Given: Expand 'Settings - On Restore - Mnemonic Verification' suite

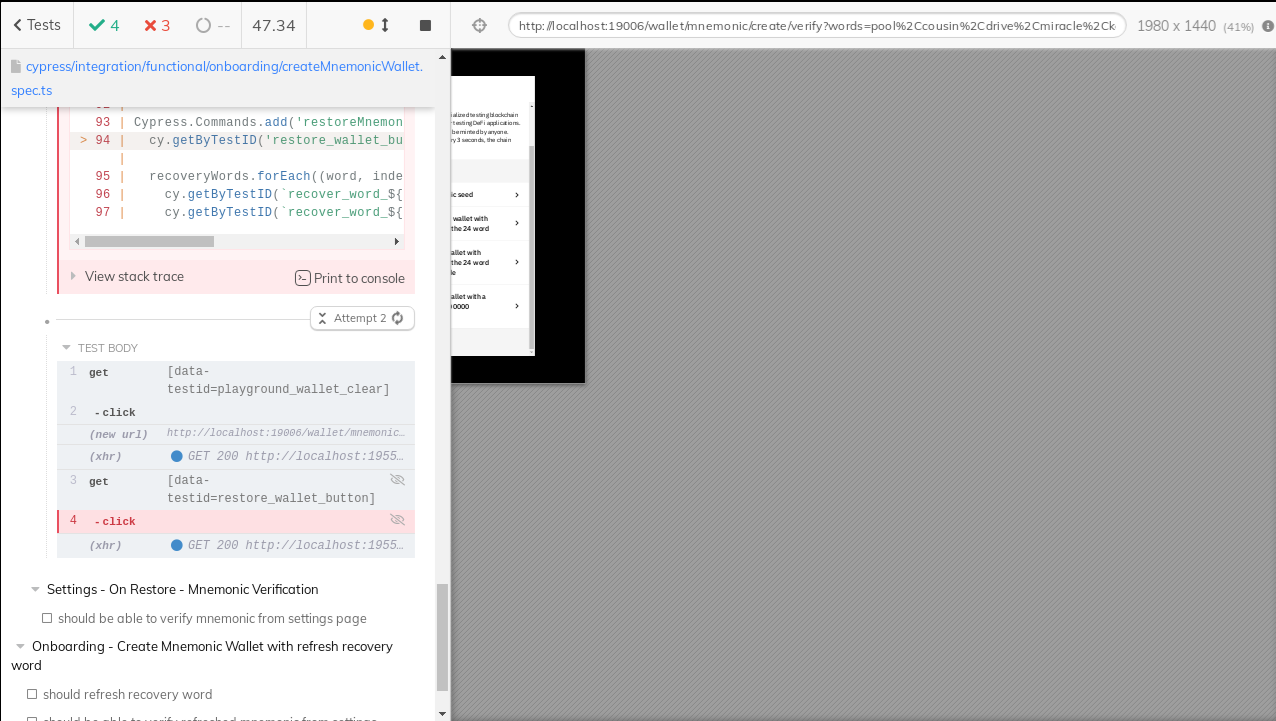Looking at the screenshot, I should pyautogui.click(x=35, y=589).
